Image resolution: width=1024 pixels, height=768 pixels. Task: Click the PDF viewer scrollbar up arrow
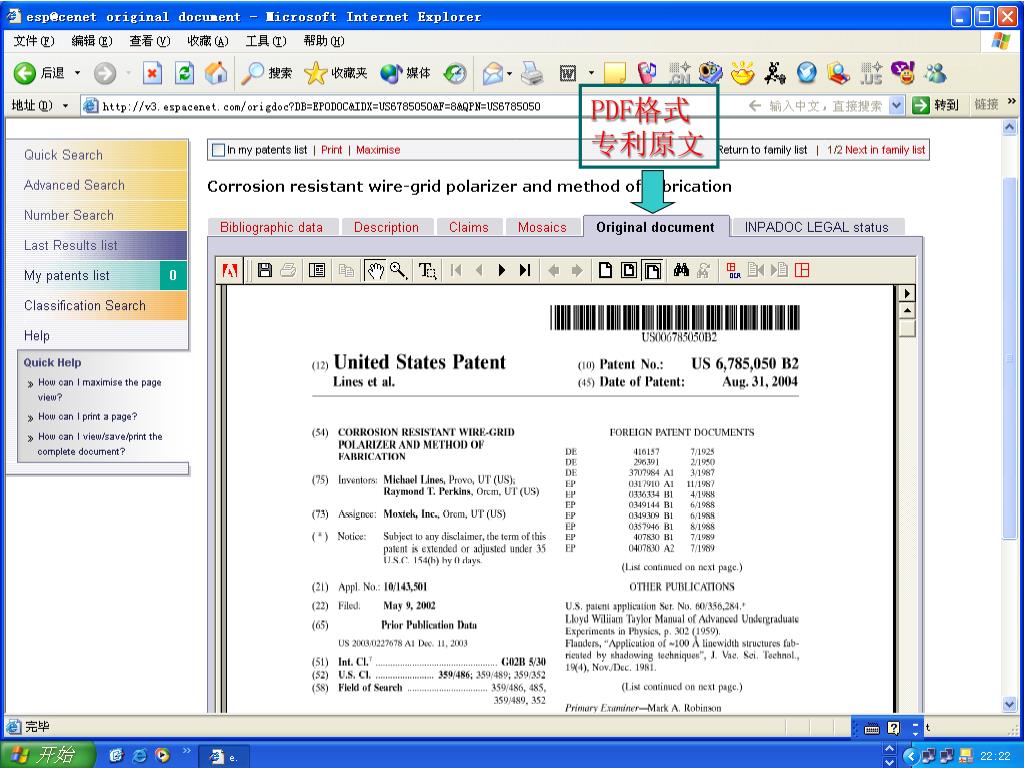point(906,310)
